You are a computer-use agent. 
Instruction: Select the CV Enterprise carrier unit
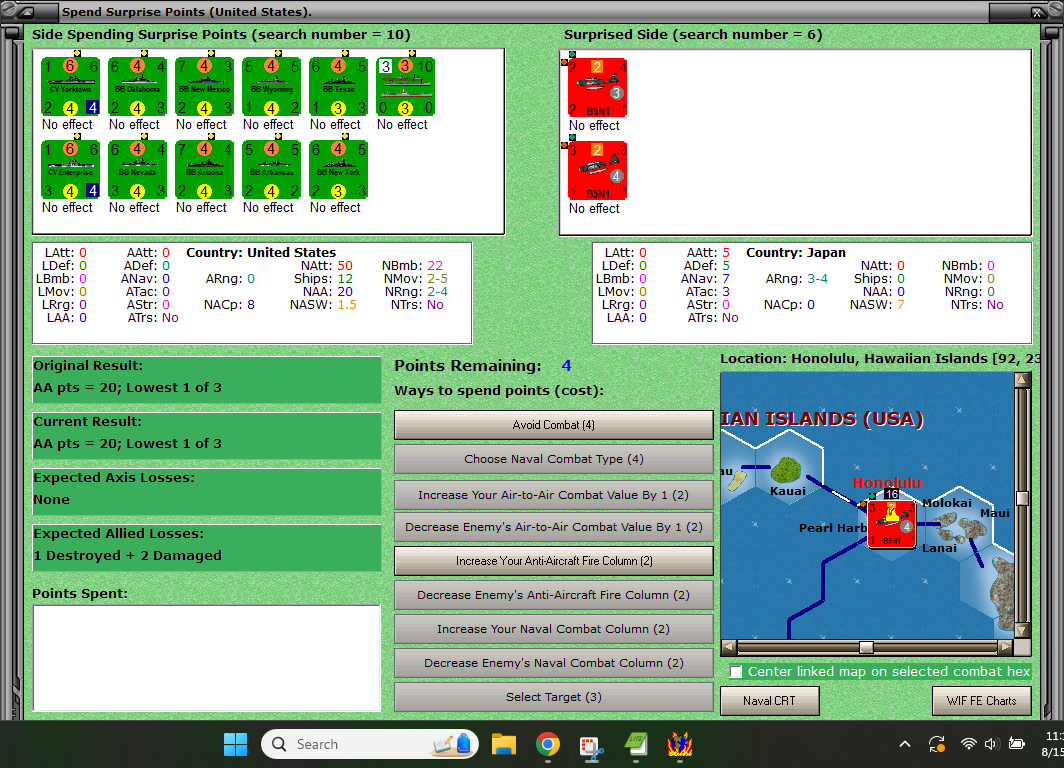point(71,170)
